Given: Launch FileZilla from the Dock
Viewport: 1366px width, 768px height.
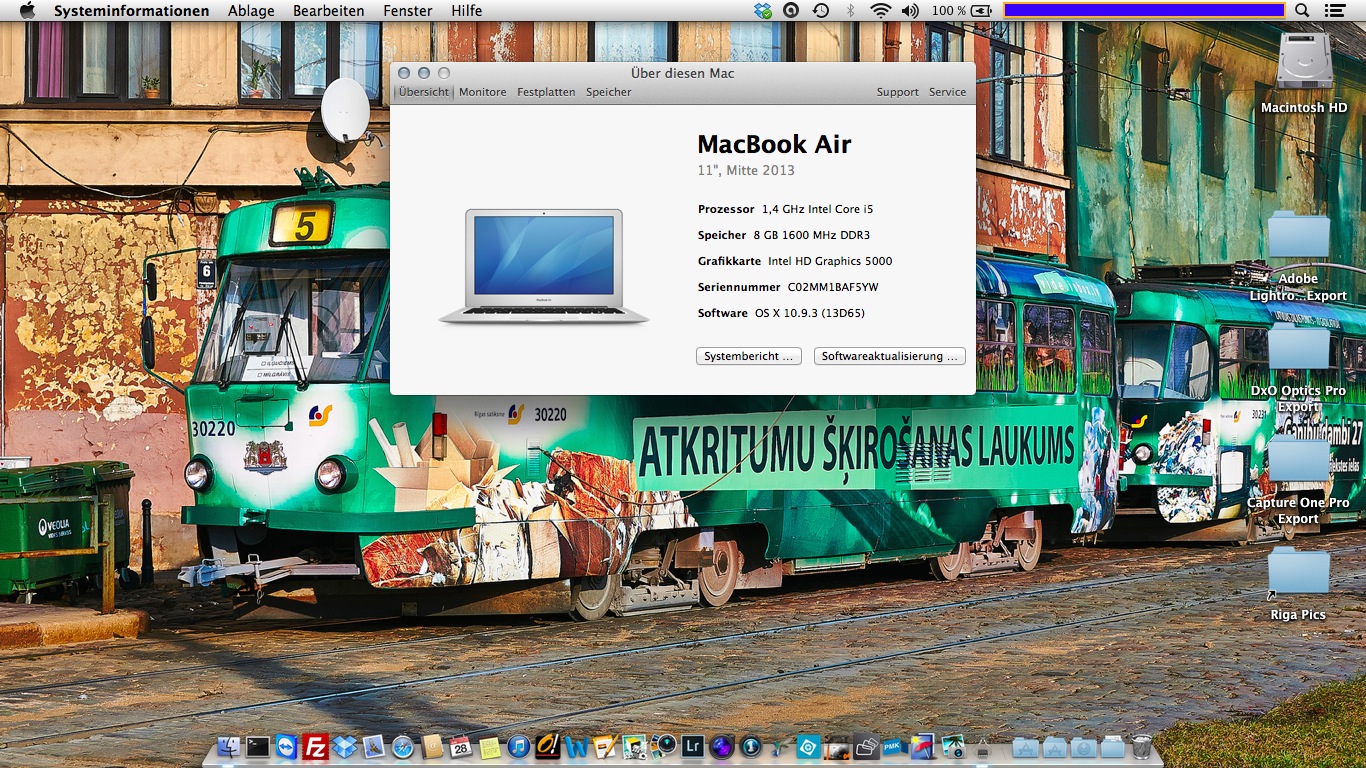Looking at the screenshot, I should [315, 747].
